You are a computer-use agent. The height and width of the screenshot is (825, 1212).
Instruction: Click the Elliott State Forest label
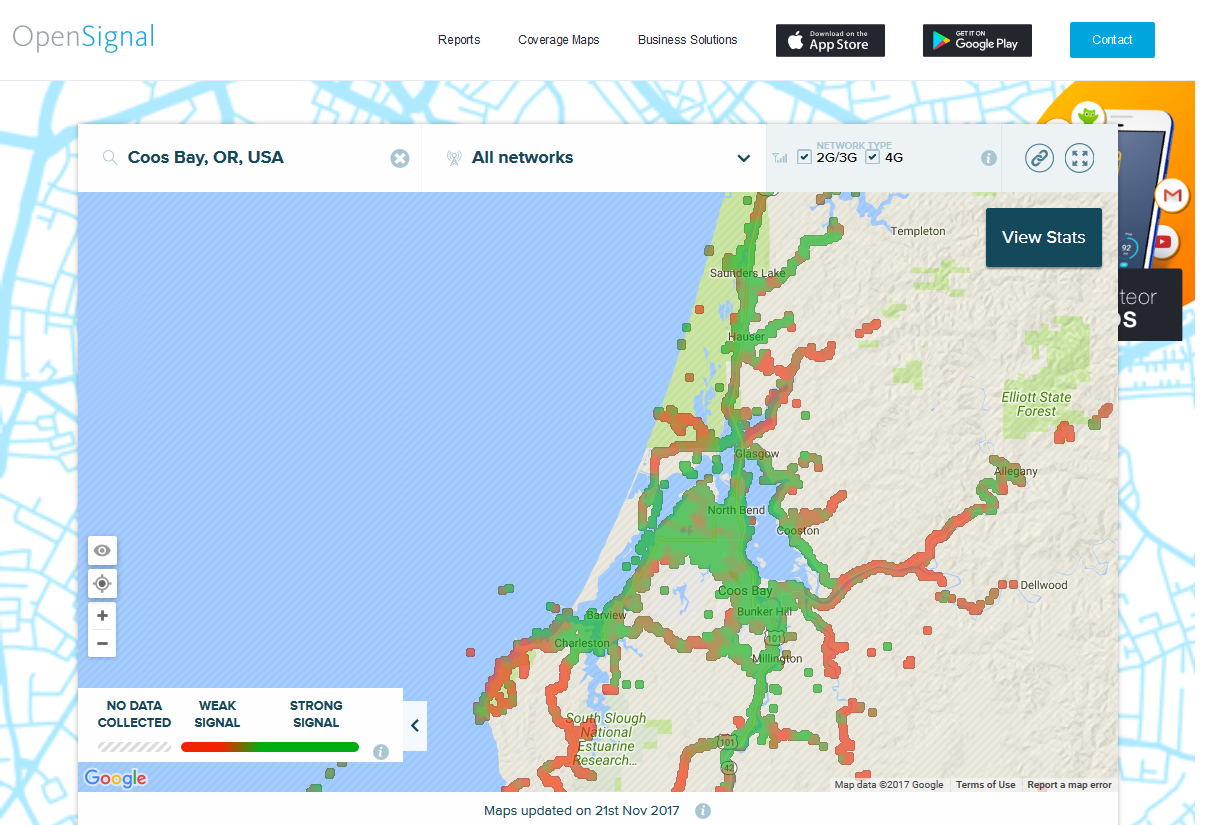1037,404
